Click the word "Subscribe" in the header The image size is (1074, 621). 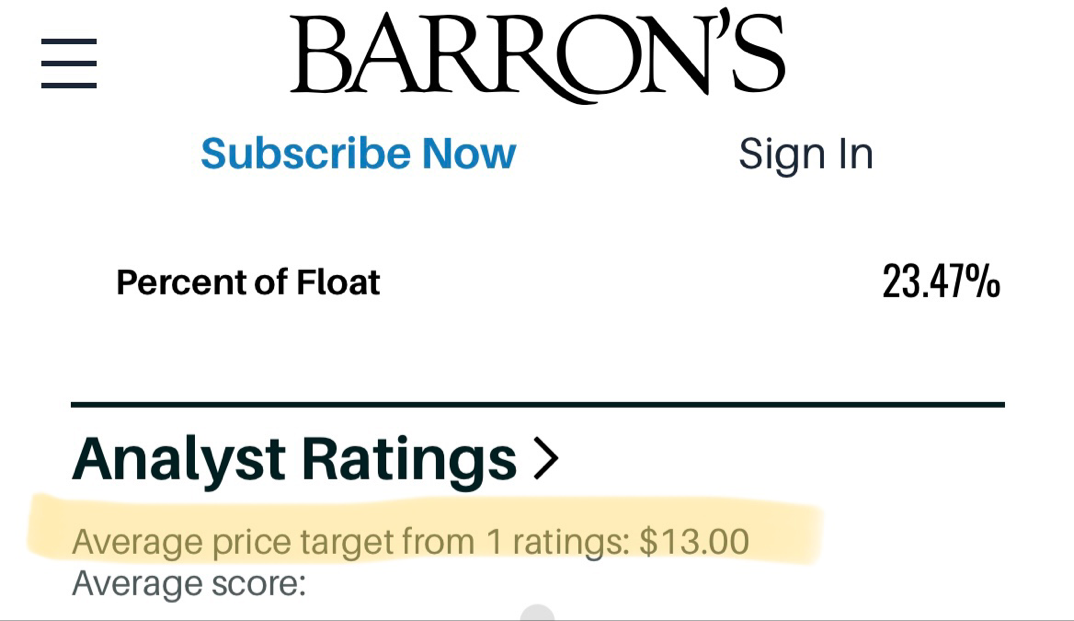[x=306, y=154]
